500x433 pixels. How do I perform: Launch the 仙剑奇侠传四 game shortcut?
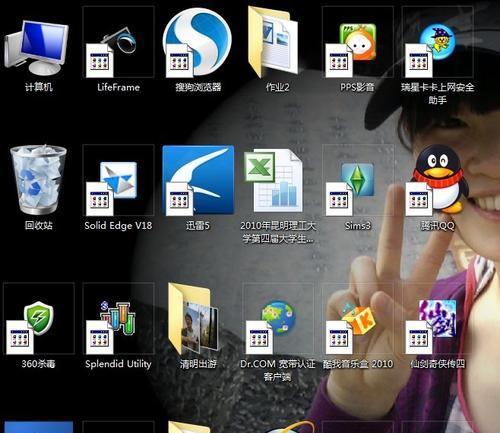[438, 318]
